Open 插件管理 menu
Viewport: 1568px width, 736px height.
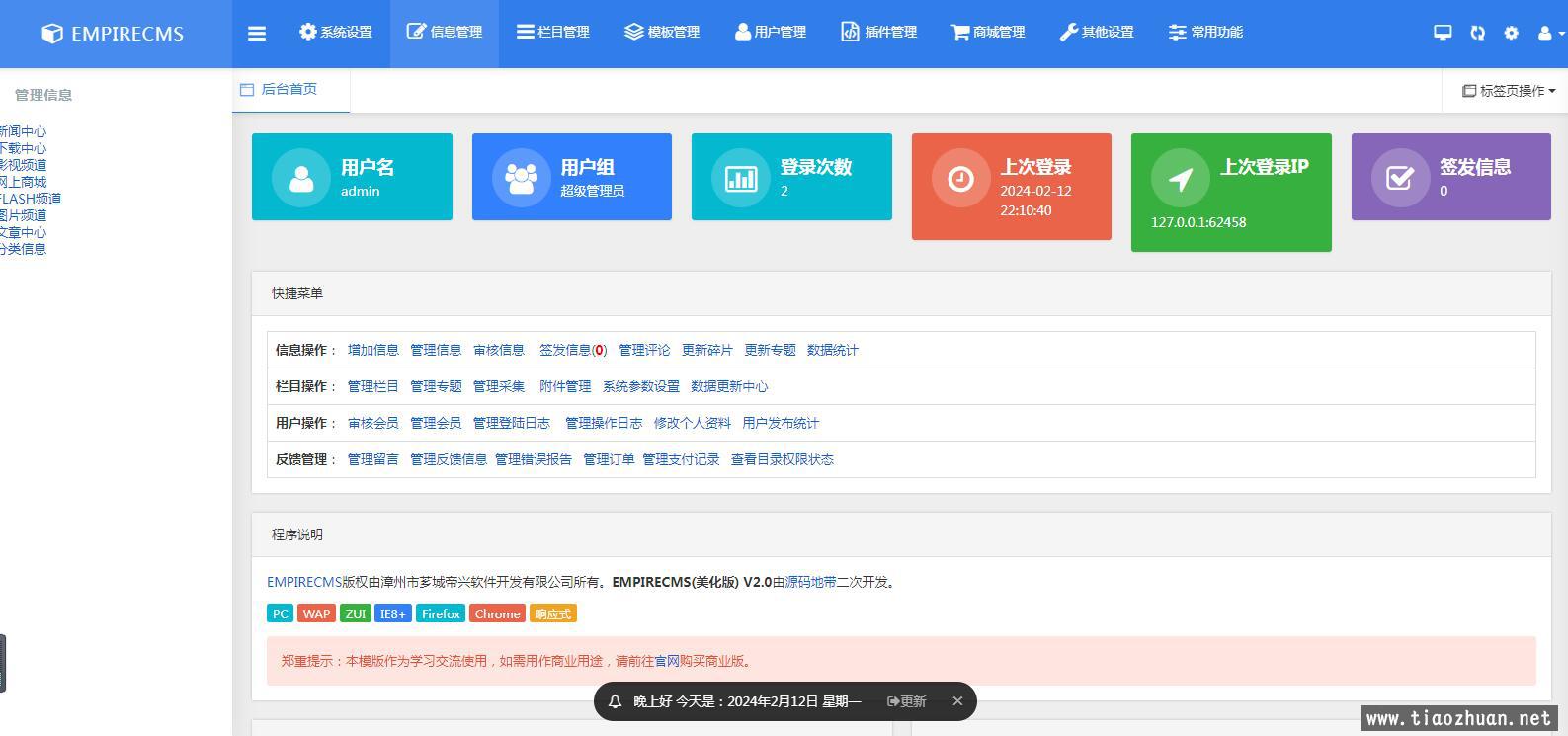point(879,33)
